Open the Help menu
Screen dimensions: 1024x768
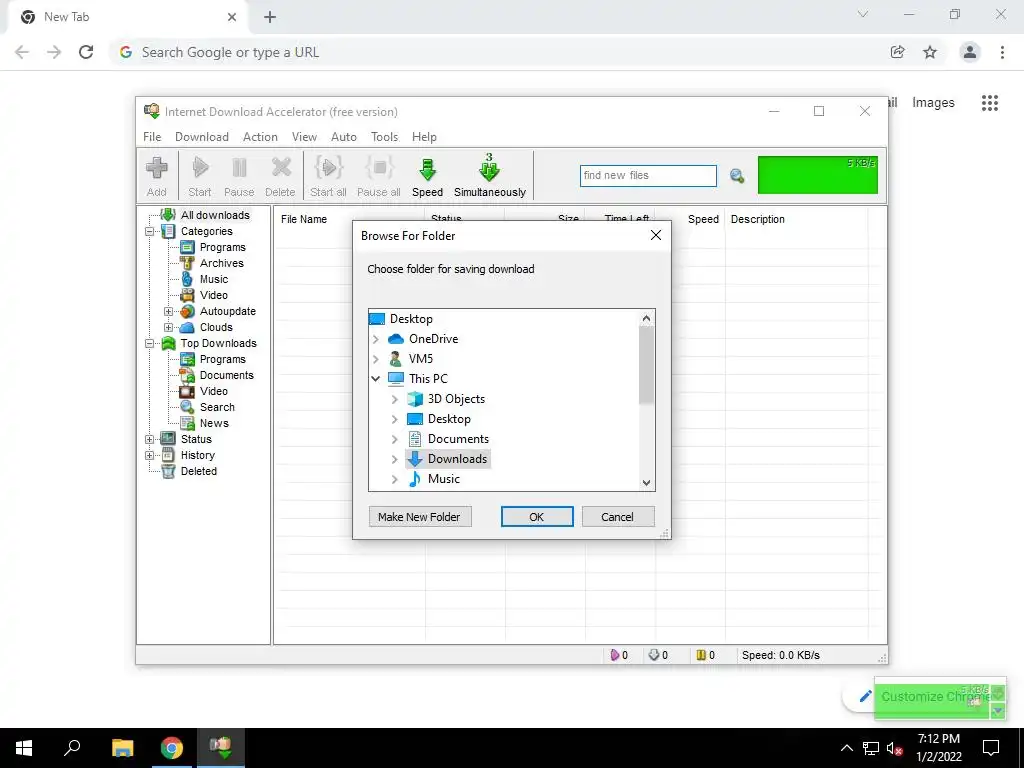point(424,136)
